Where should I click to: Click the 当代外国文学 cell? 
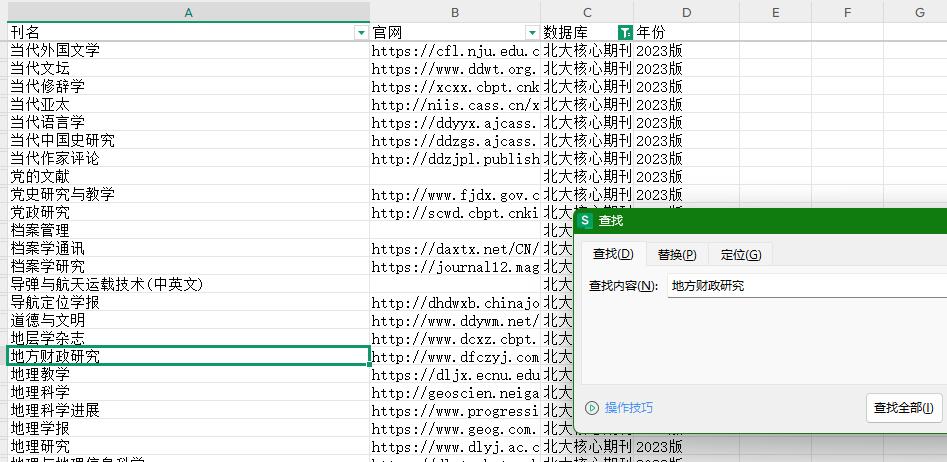tap(188, 50)
